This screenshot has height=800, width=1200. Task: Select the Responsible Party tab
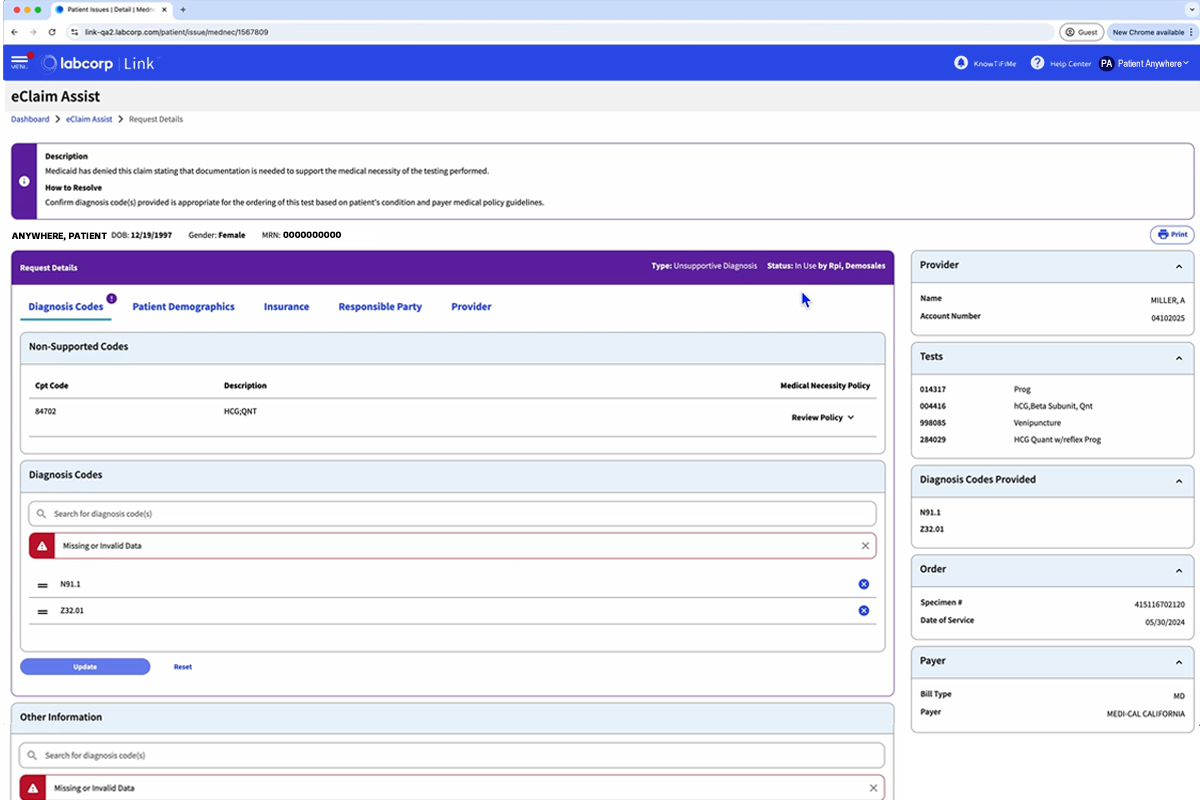[380, 307]
